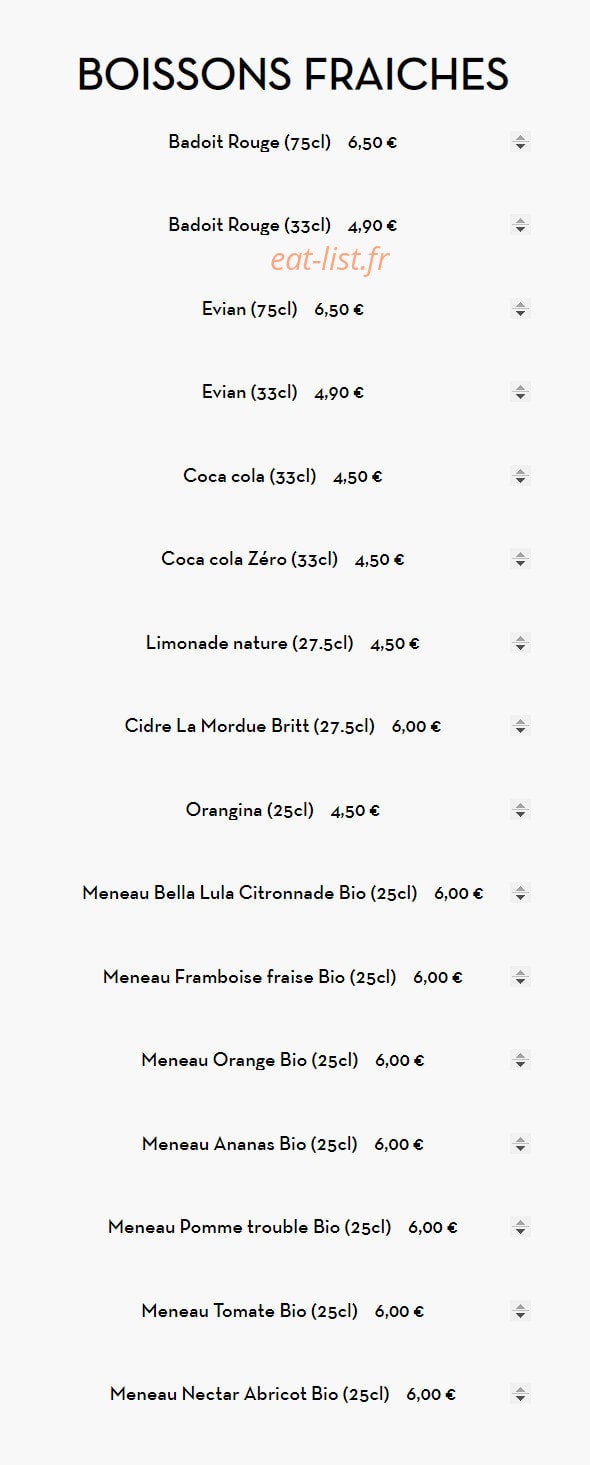Click stepper for Coca cola Zéro (33cl)

[x=520, y=559]
